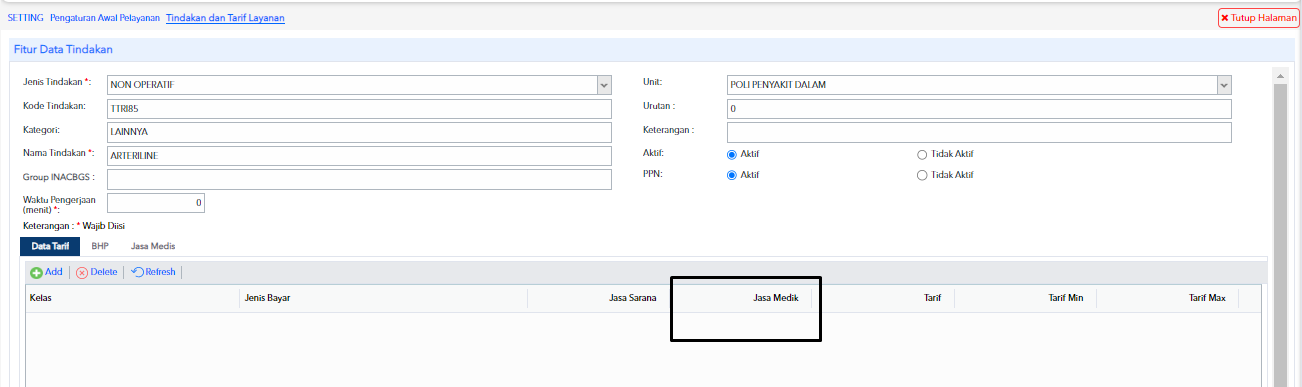Click the Nama Tindakan field
Screen dimensions: 1302x387
pos(359,156)
